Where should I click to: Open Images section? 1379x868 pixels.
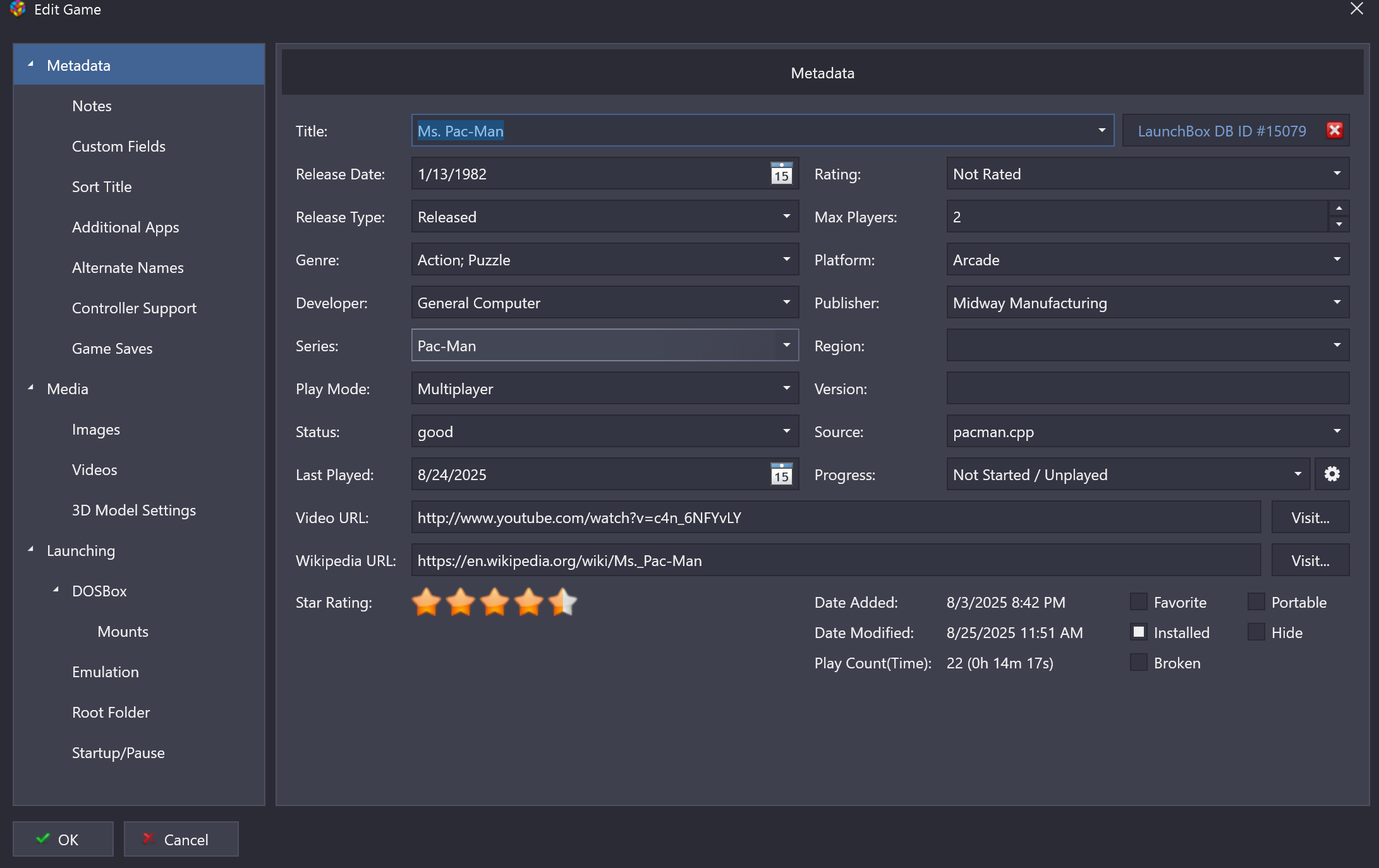(x=95, y=429)
